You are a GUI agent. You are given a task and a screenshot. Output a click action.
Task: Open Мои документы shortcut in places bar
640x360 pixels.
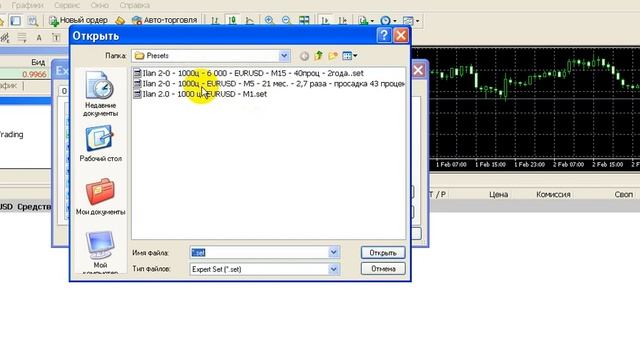(x=100, y=197)
